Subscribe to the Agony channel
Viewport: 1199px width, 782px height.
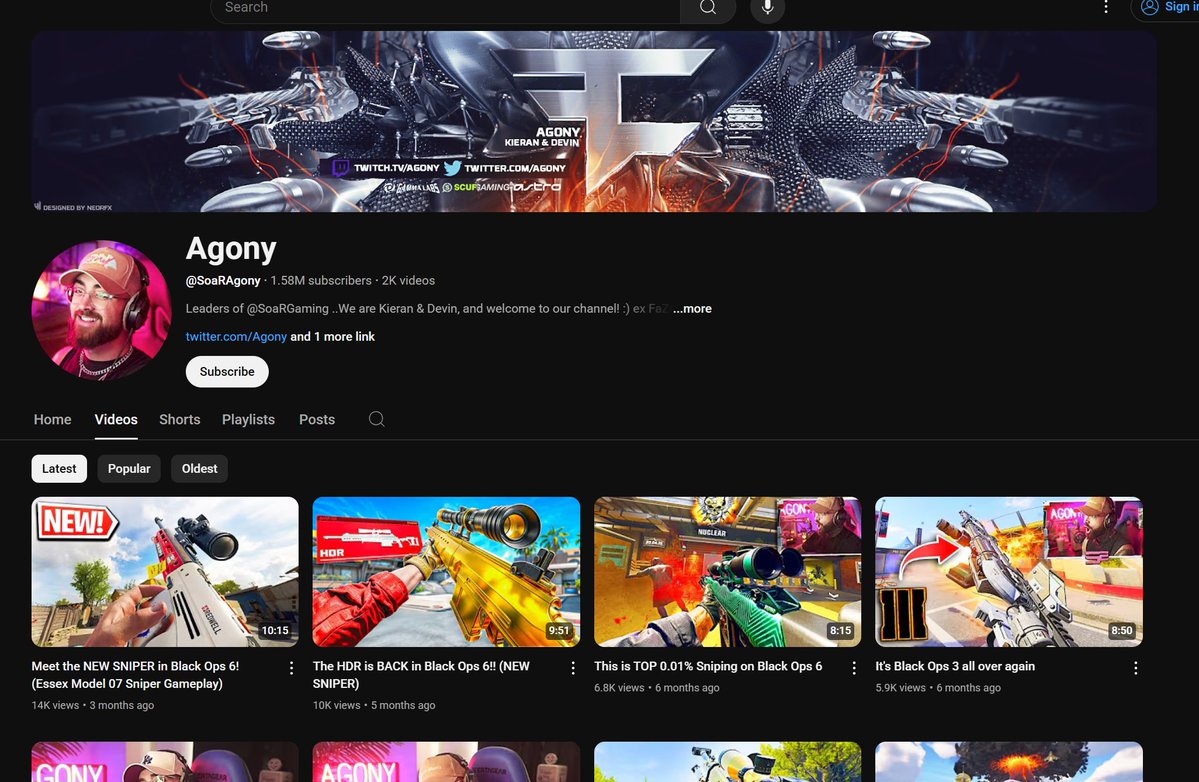227,372
